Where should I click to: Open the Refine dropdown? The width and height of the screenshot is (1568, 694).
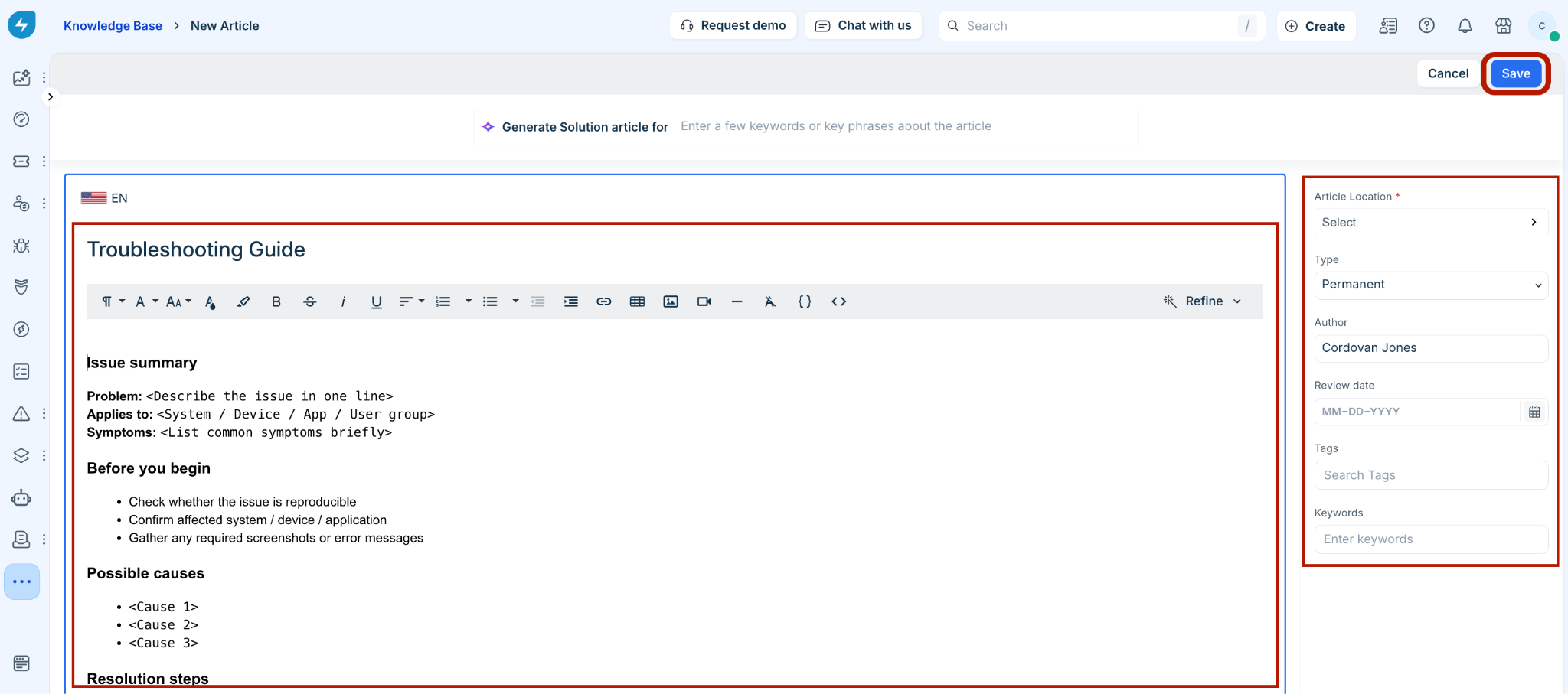tap(1203, 301)
